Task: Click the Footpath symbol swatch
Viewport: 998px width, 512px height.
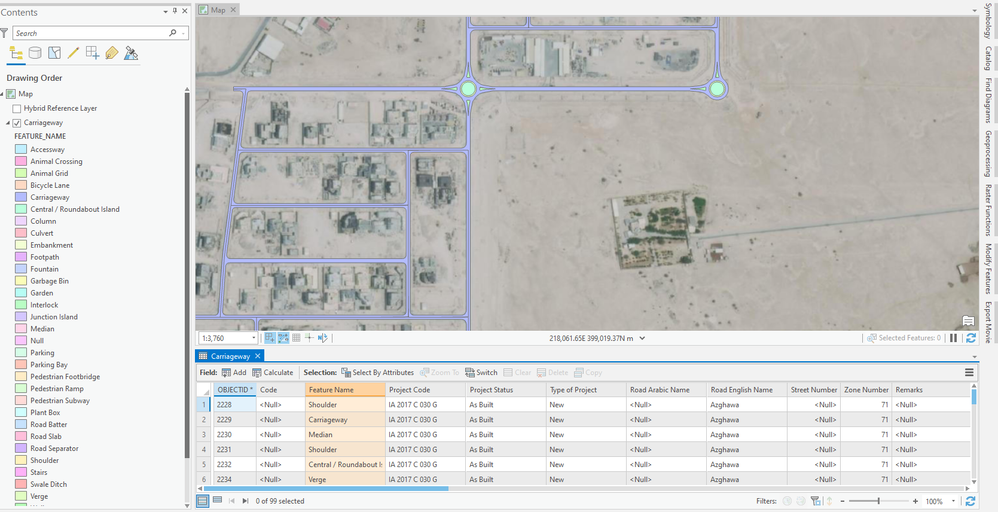Action: [x=20, y=257]
